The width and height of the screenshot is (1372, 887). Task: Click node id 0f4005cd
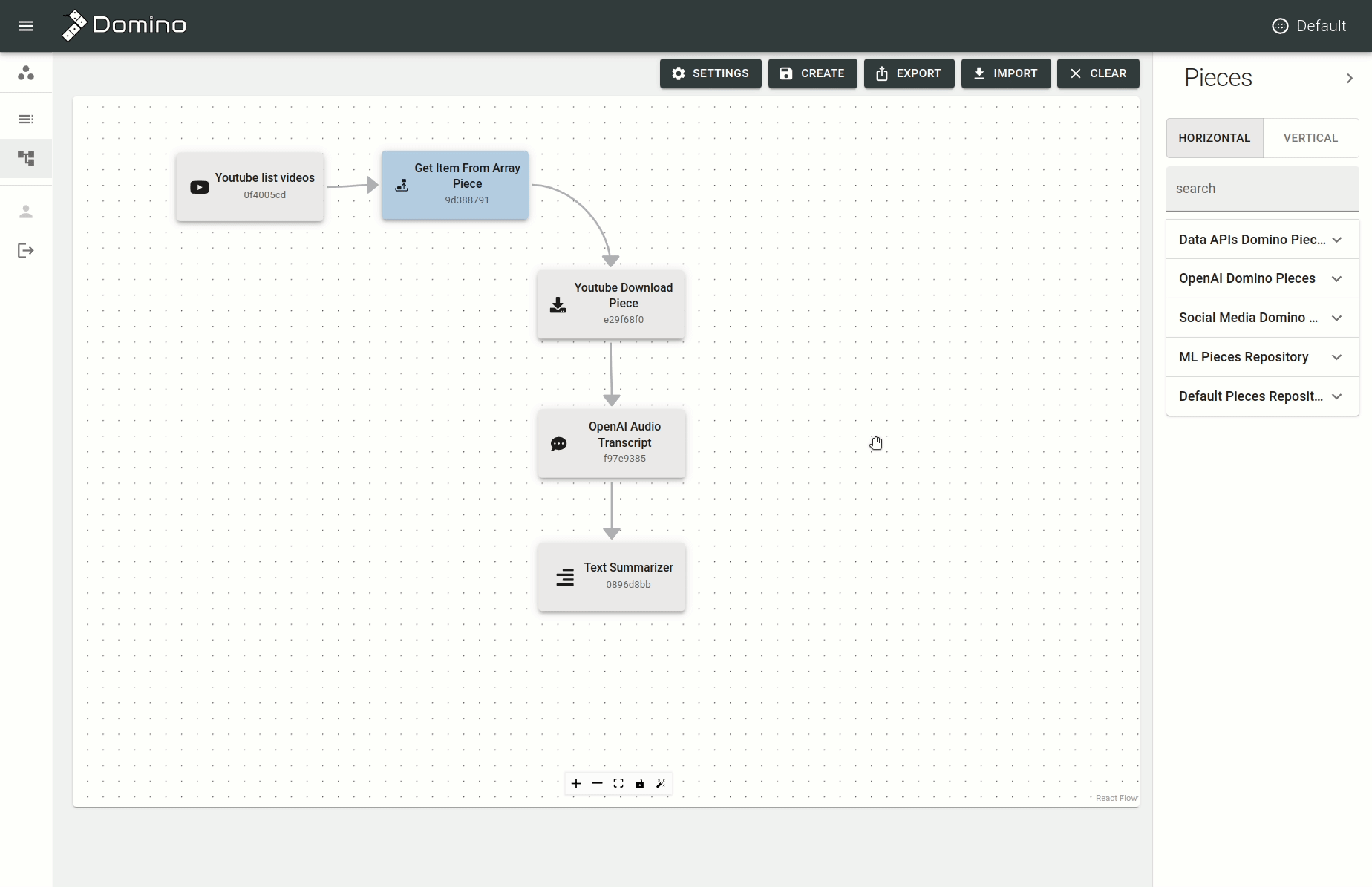264,195
